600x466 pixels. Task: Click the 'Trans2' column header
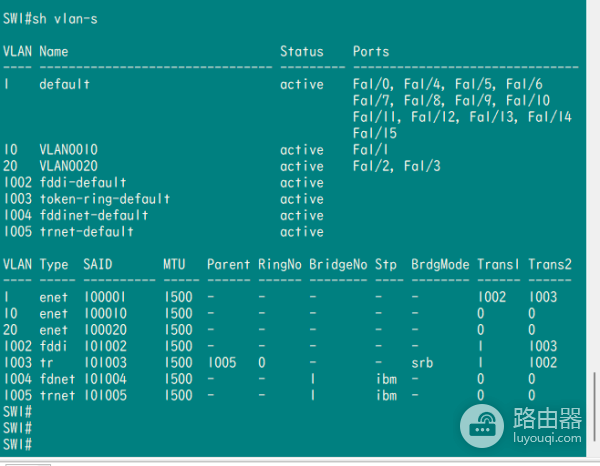point(549,264)
